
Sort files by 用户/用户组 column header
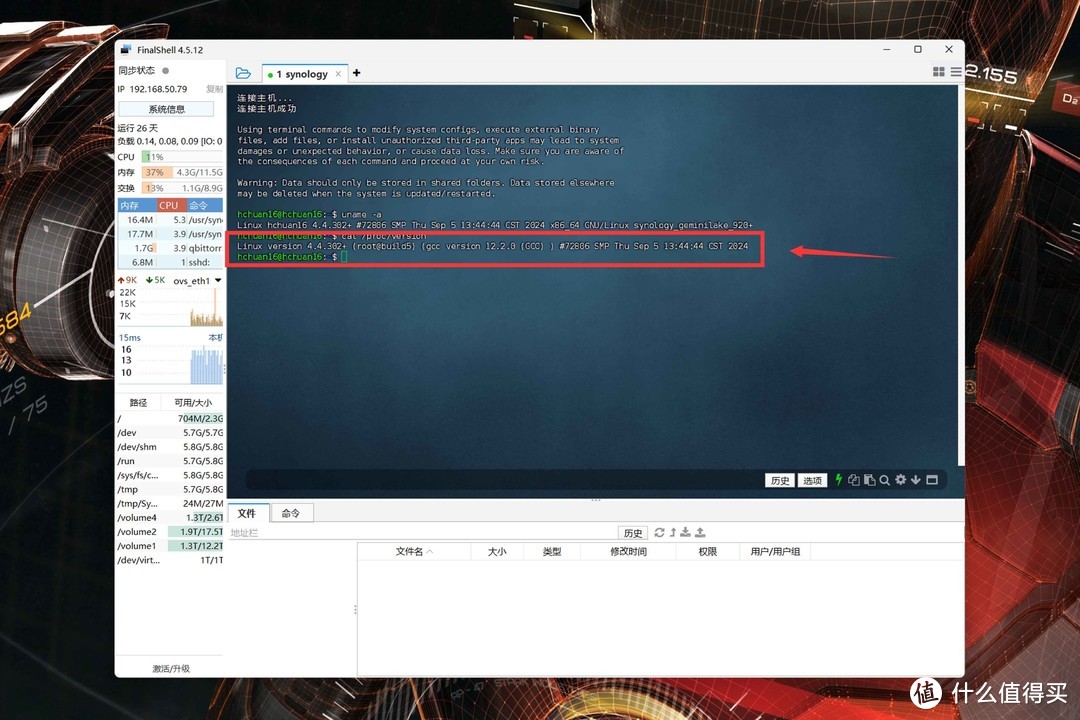click(x=775, y=551)
